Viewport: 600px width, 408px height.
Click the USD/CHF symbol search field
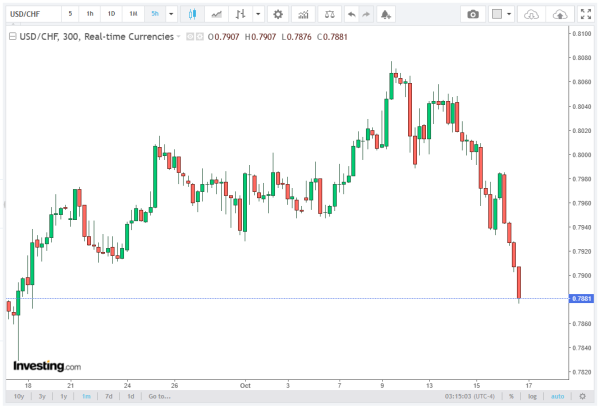pyautogui.click(x=31, y=14)
